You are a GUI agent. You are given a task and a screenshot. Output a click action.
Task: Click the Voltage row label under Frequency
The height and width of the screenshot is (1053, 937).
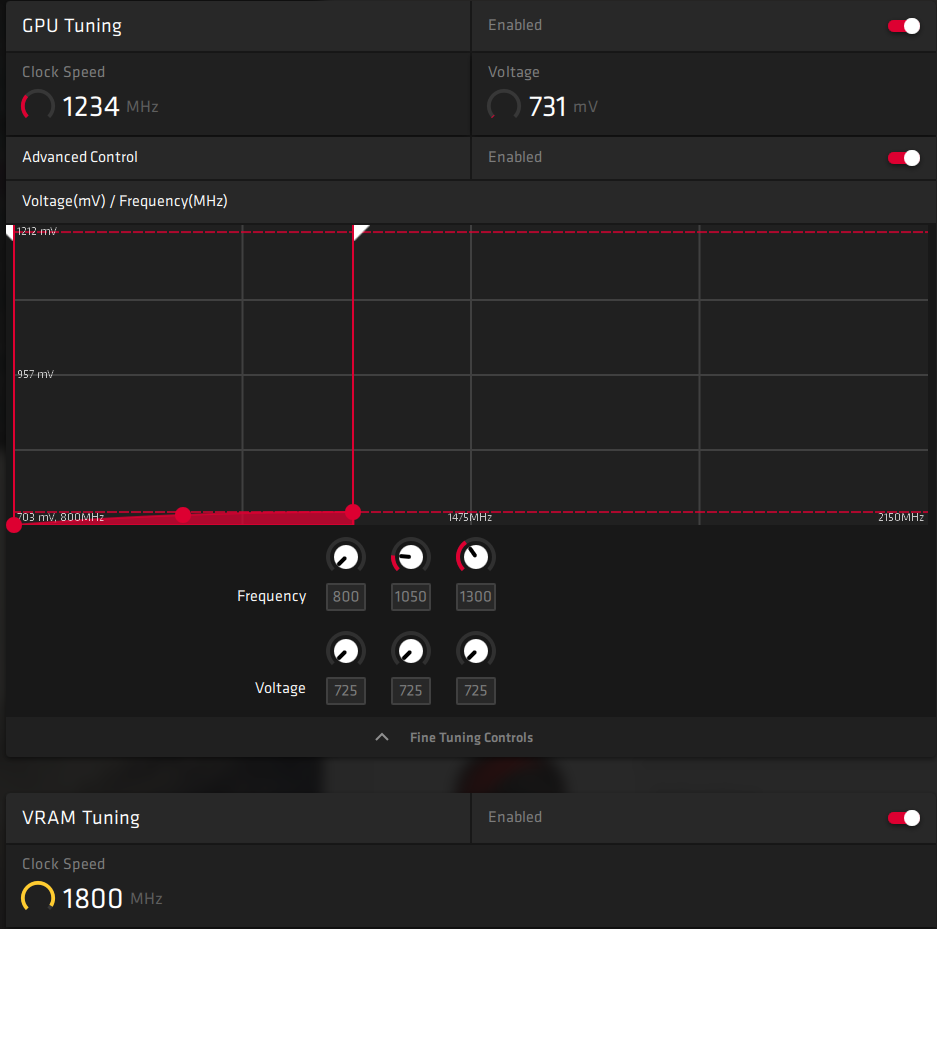pyautogui.click(x=280, y=688)
